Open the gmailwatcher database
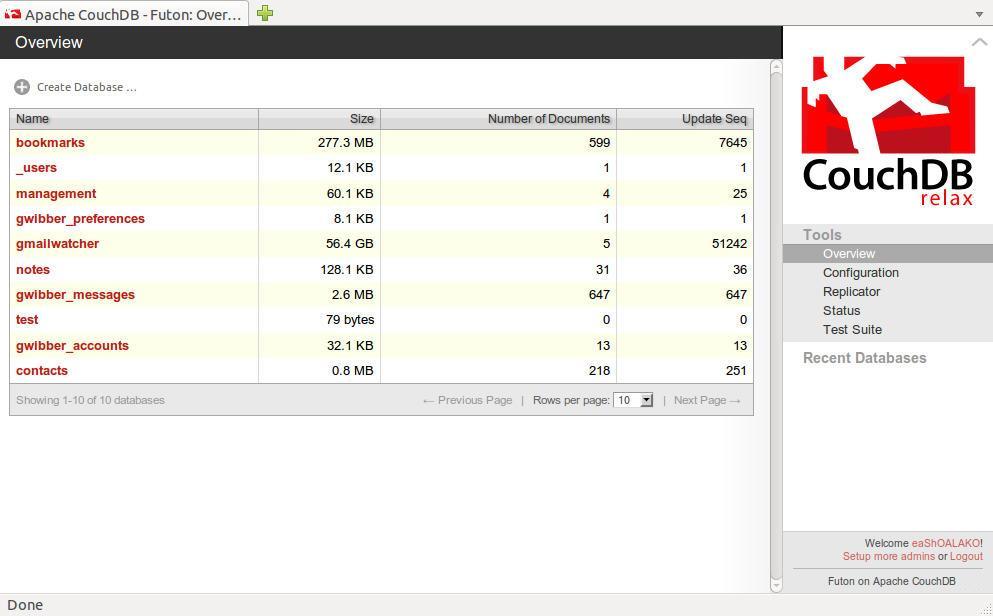993x616 pixels. click(57, 243)
